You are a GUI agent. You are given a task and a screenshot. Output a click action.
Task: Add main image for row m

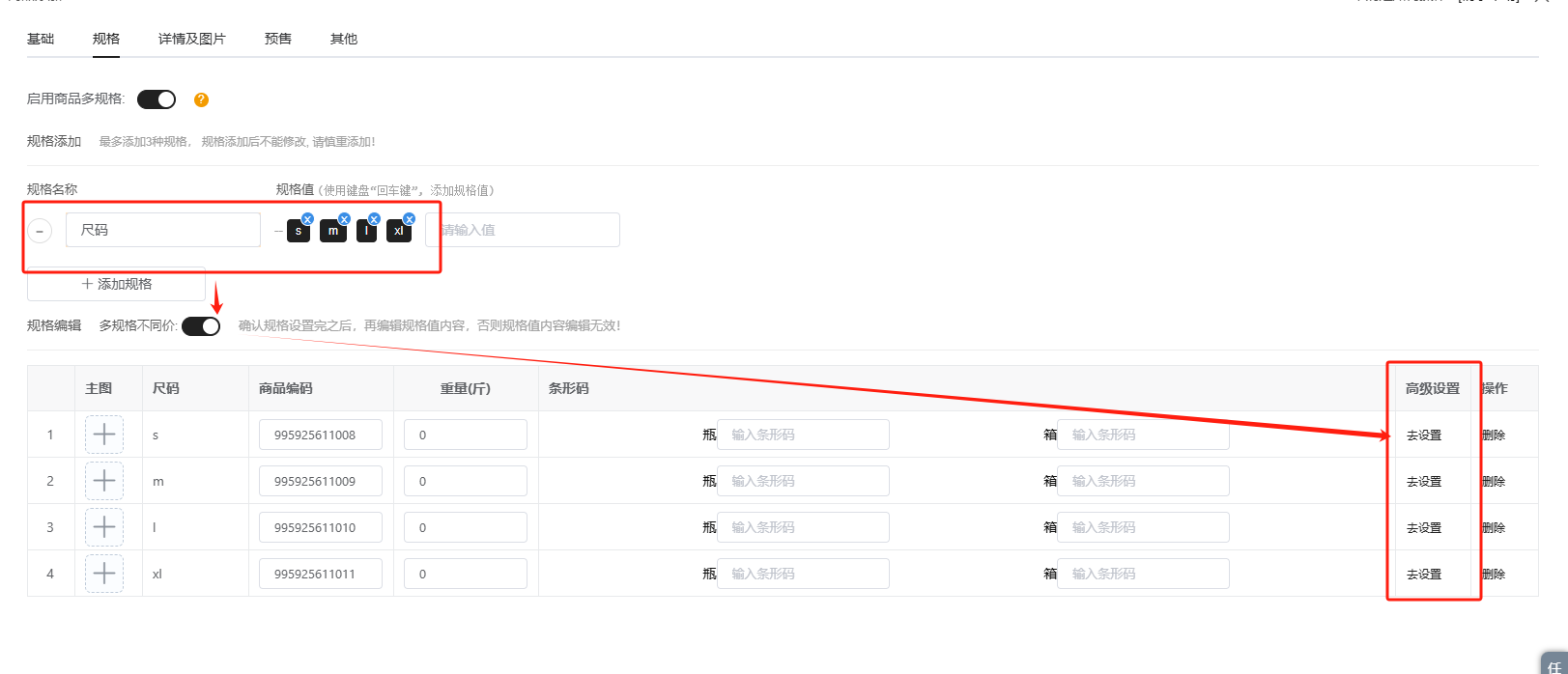104,481
